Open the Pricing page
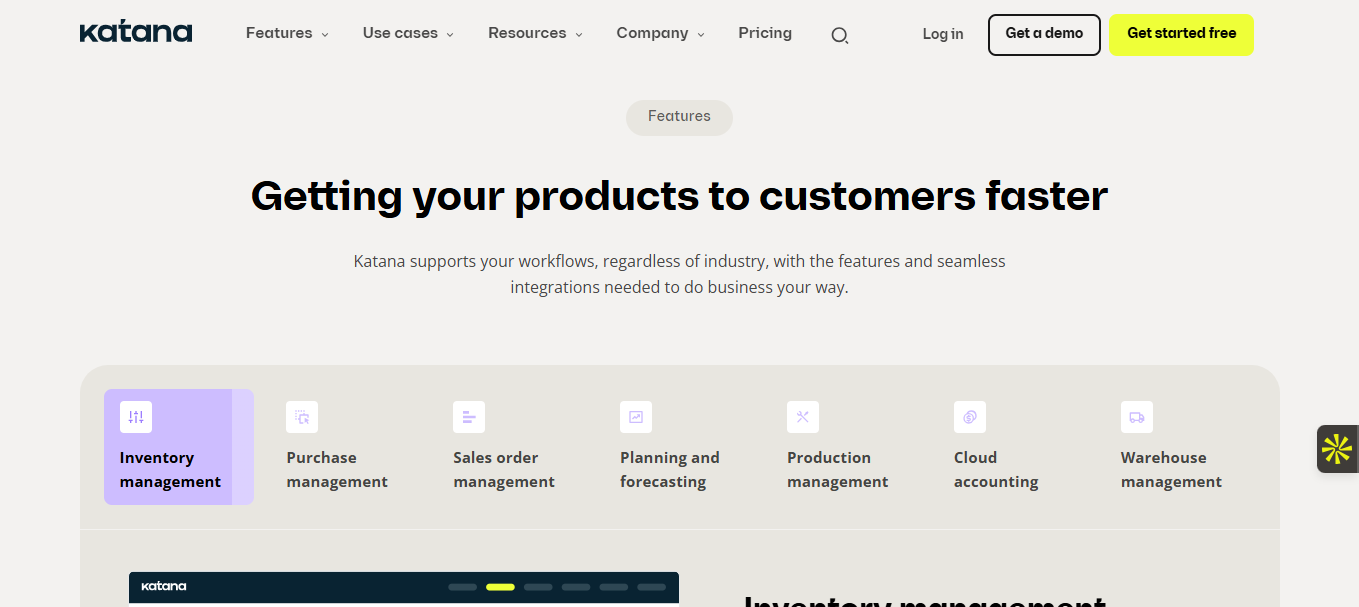Viewport: 1359px width, 607px height. pos(765,33)
